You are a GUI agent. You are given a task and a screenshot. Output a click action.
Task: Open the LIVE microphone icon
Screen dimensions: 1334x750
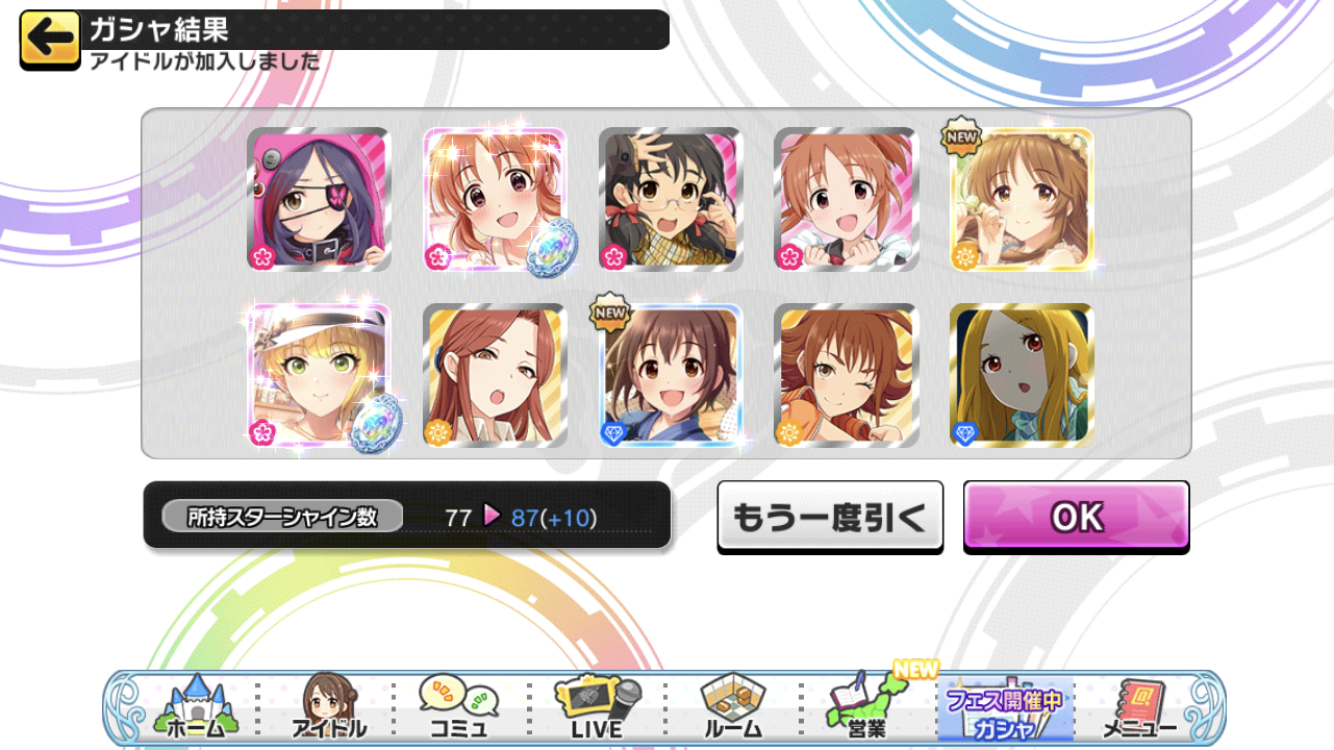pyautogui.click(x=597, y=706)
